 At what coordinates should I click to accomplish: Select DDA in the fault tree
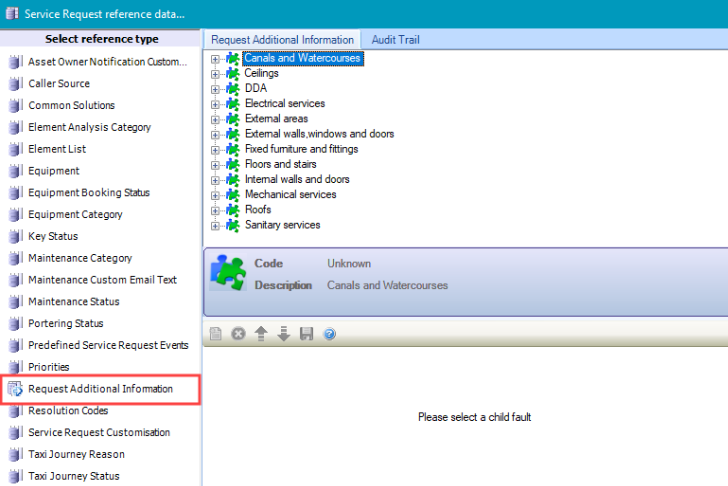[255, 88]
